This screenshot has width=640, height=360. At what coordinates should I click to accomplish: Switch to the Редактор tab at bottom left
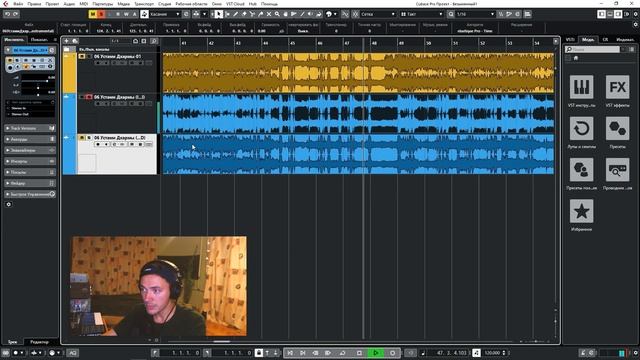click(40, 342)
